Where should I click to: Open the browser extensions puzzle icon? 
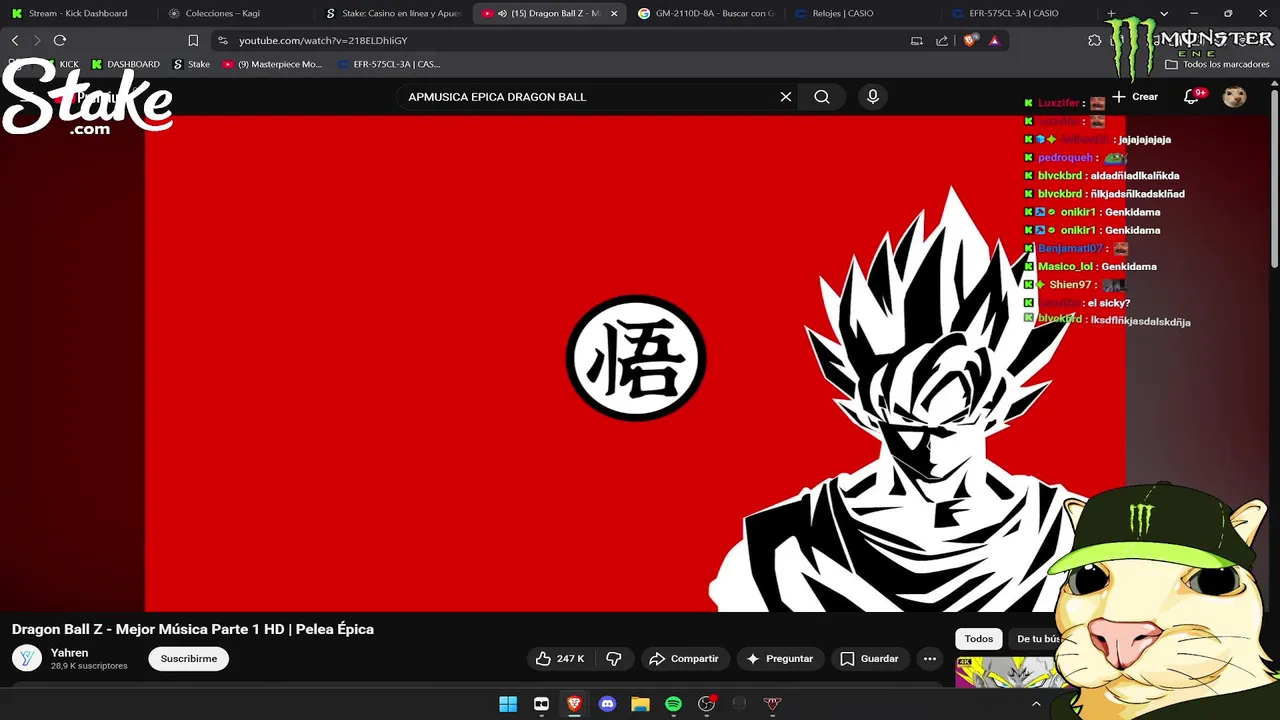(x=1094, y=40)
